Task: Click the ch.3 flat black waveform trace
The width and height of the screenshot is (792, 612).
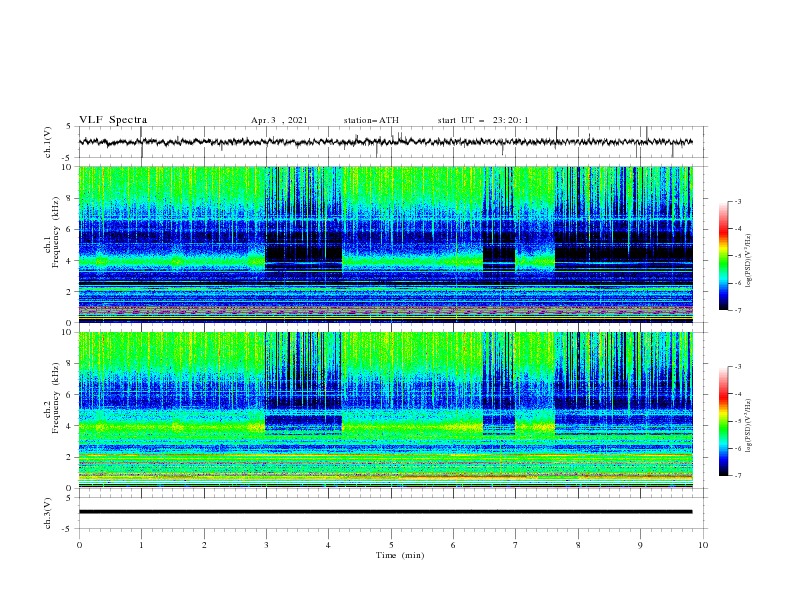Action: click(385, 512)
